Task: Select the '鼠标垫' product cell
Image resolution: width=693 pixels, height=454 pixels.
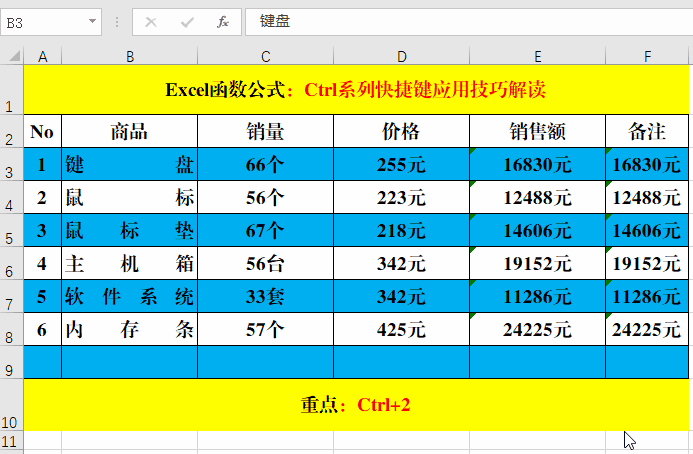Action: tap(129, 230)
